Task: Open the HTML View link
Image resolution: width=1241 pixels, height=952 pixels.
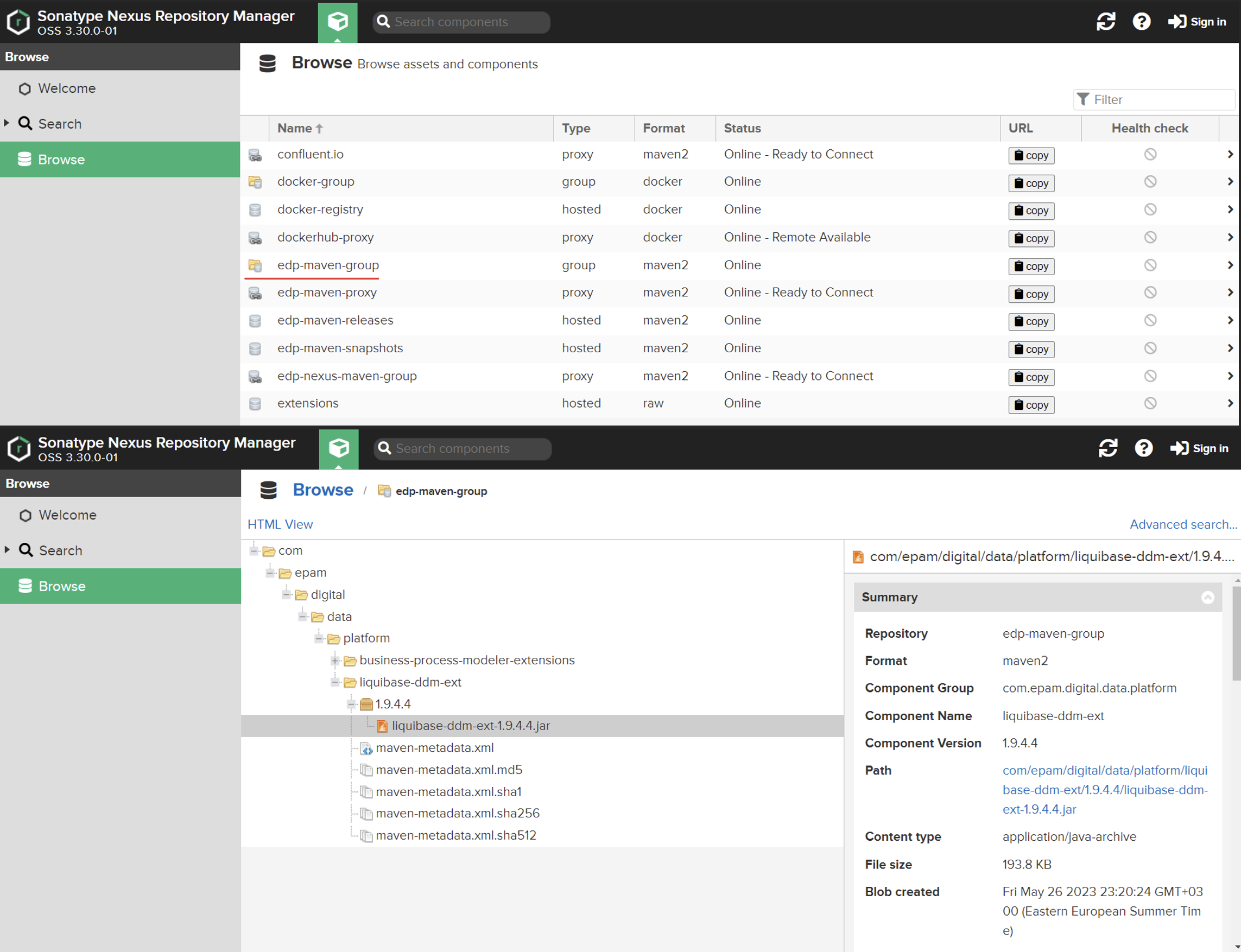Action: 280,524
